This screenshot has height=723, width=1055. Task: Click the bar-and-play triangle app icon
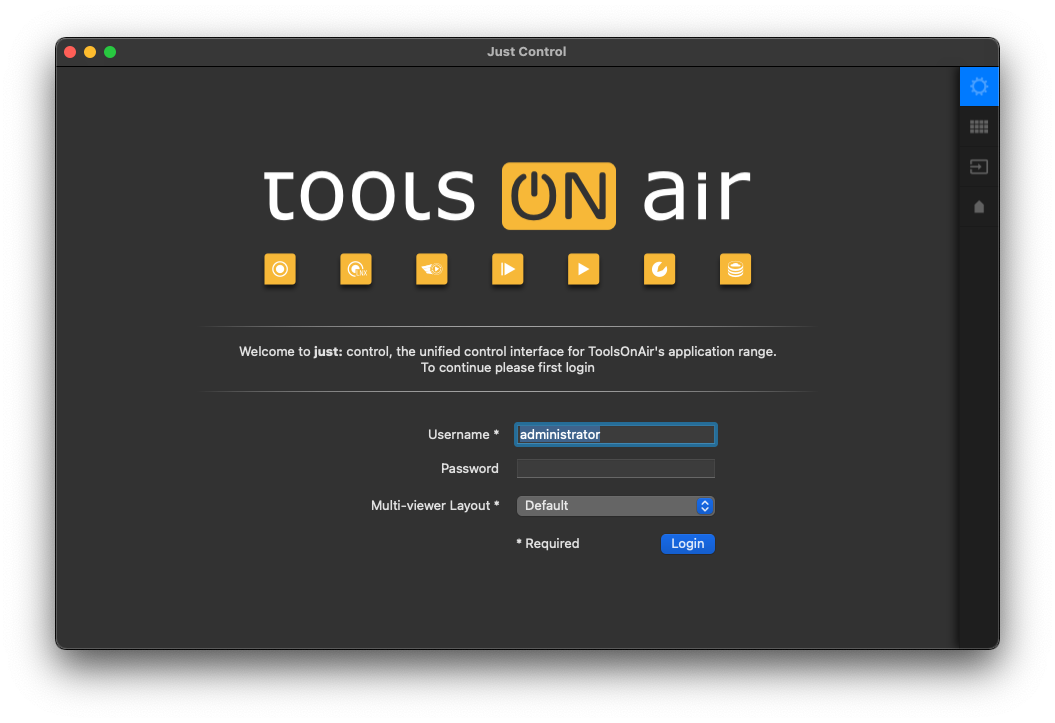click(x=508, y=269)
